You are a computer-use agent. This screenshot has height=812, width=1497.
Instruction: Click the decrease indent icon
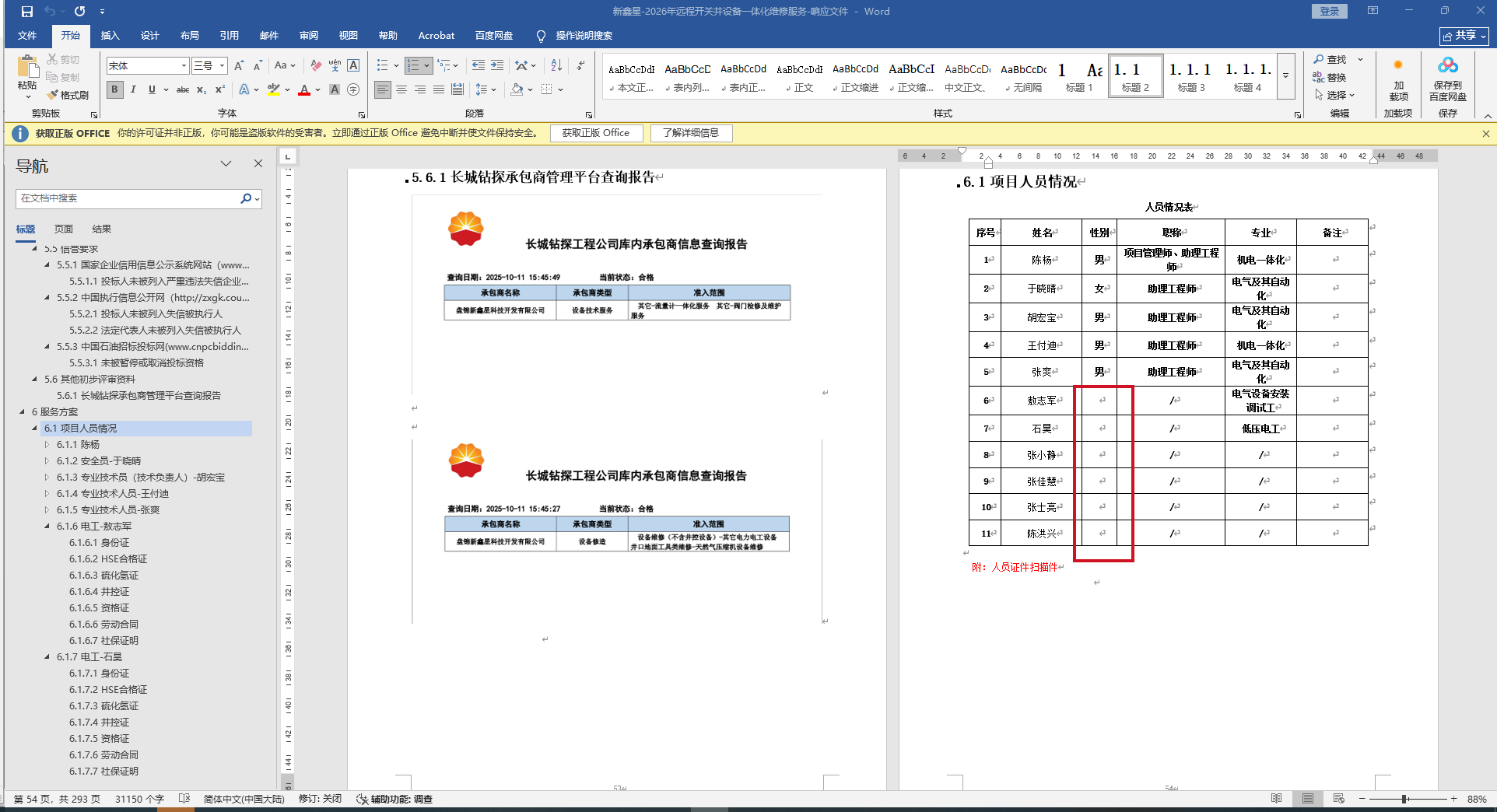478,66
